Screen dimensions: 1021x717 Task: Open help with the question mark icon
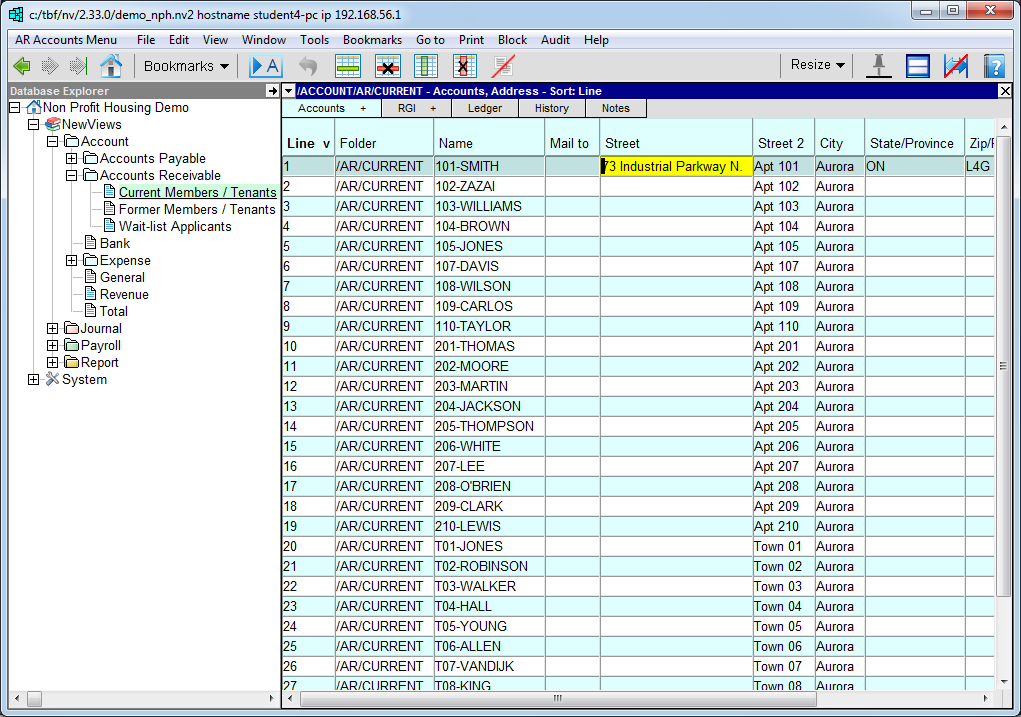[x=993, y=66]
